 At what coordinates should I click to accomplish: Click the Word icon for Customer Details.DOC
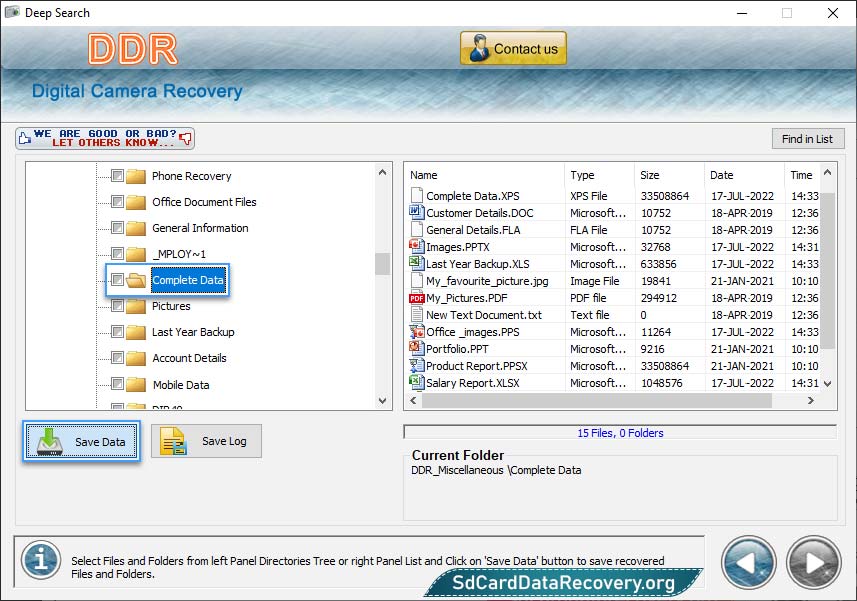coord(417,213)
